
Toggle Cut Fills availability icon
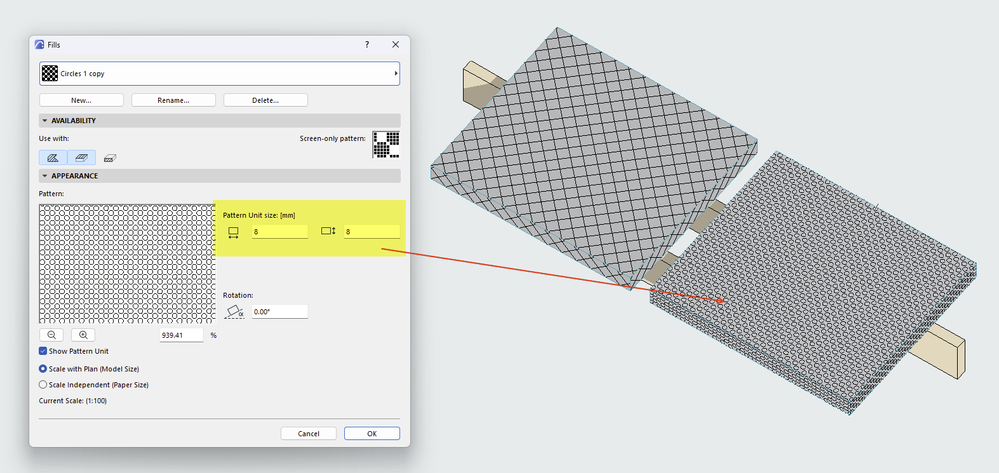coord(110,158)
